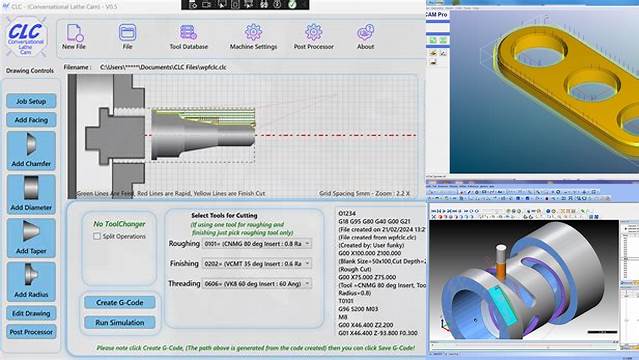Expand the Threading tool dropdown

coord(257,283)
